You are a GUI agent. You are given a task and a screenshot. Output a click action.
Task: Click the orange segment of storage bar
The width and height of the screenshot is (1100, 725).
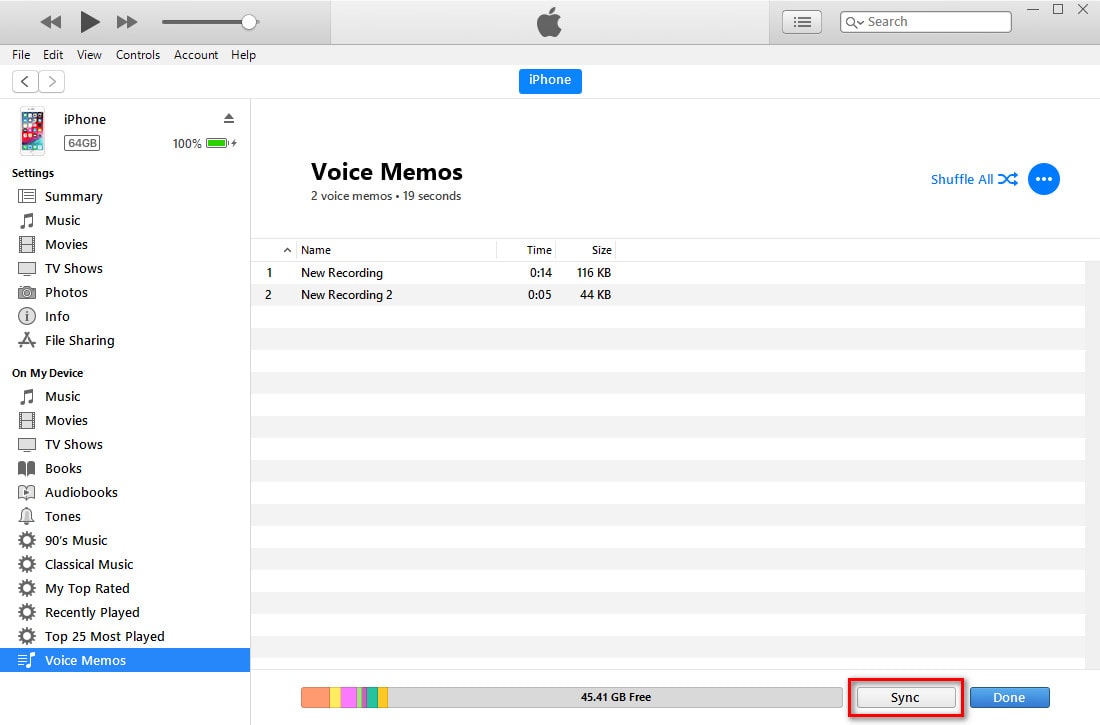[316, 697]
